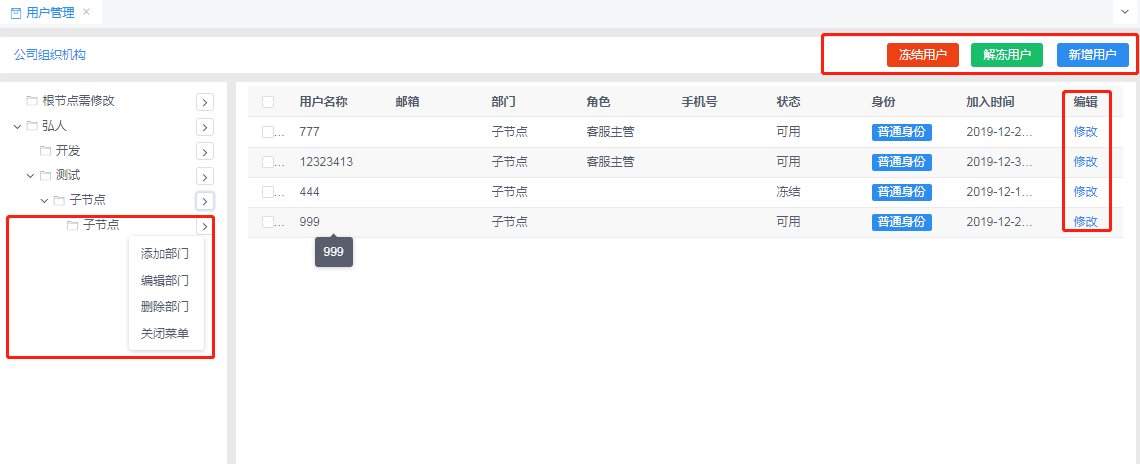Toggle the select-all checkbox in table header

[268, 102]
